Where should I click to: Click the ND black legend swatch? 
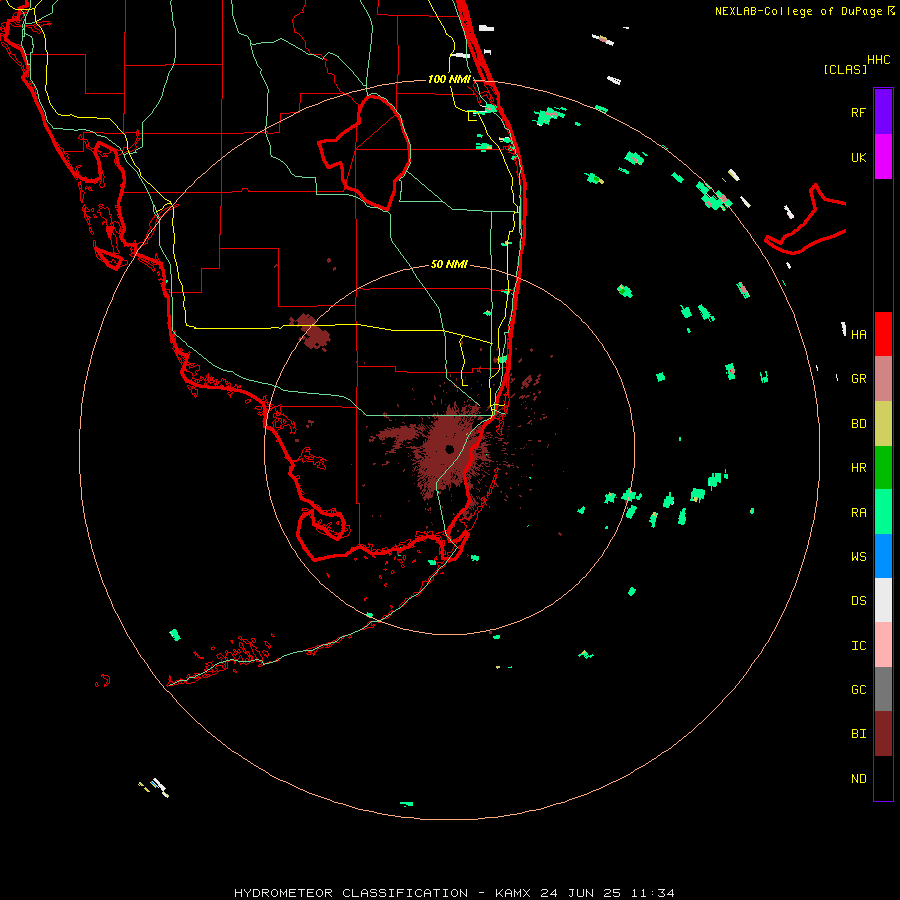[883, 778]
